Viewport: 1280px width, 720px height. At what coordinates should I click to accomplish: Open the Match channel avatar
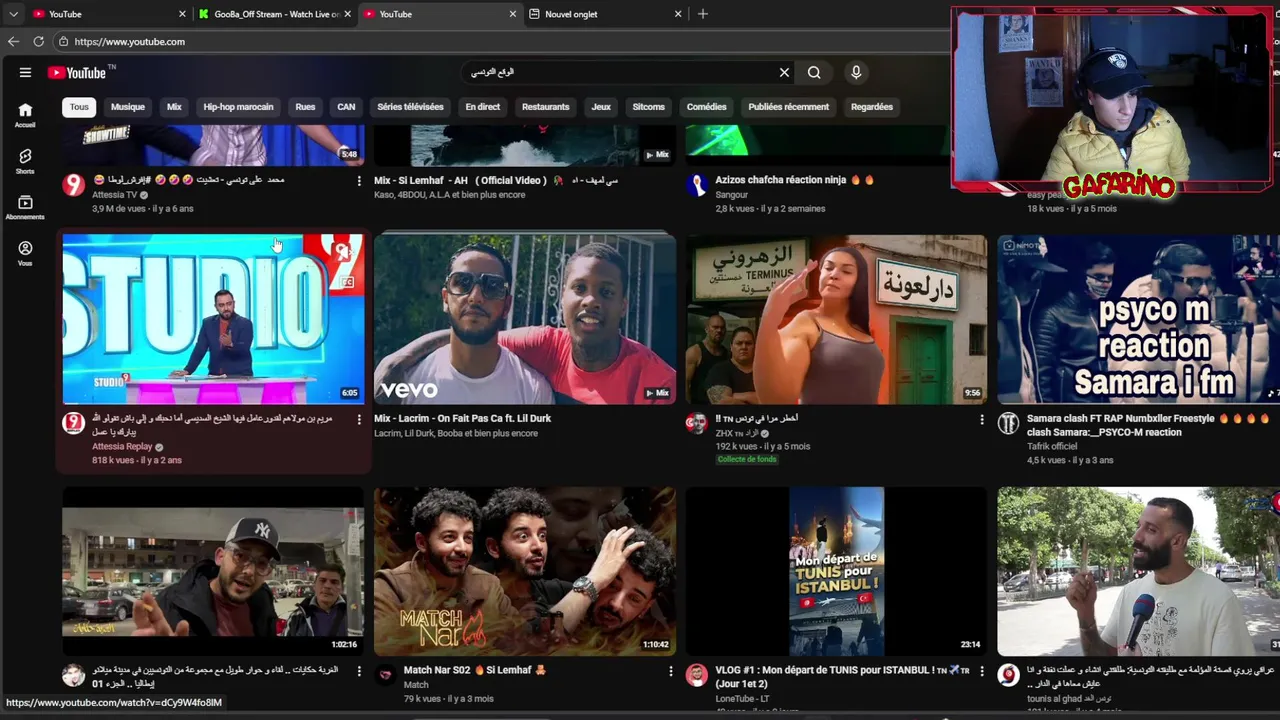click(385, 675)
